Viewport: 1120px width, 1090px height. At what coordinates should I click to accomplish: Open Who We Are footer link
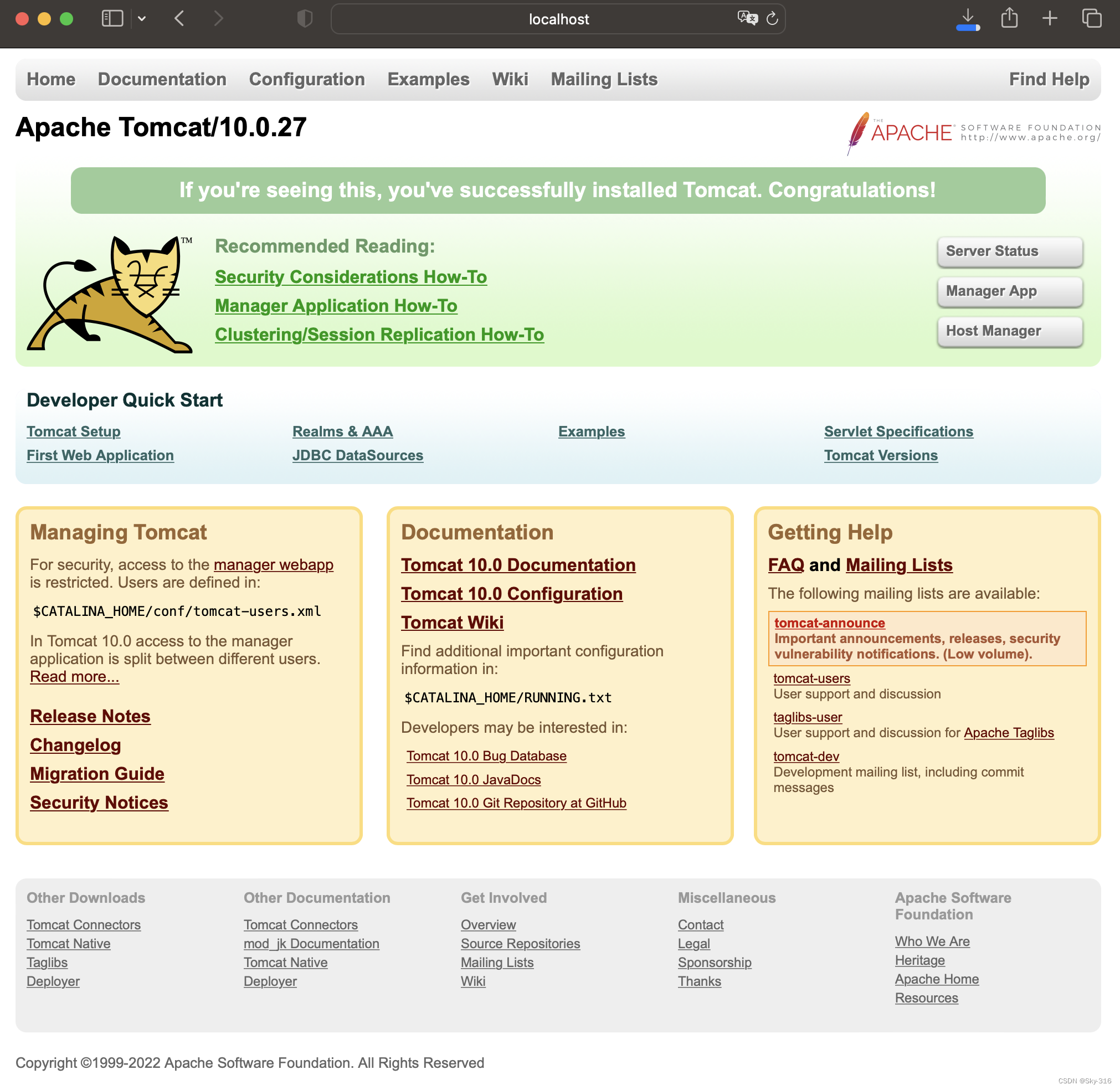tap(932, 941)
